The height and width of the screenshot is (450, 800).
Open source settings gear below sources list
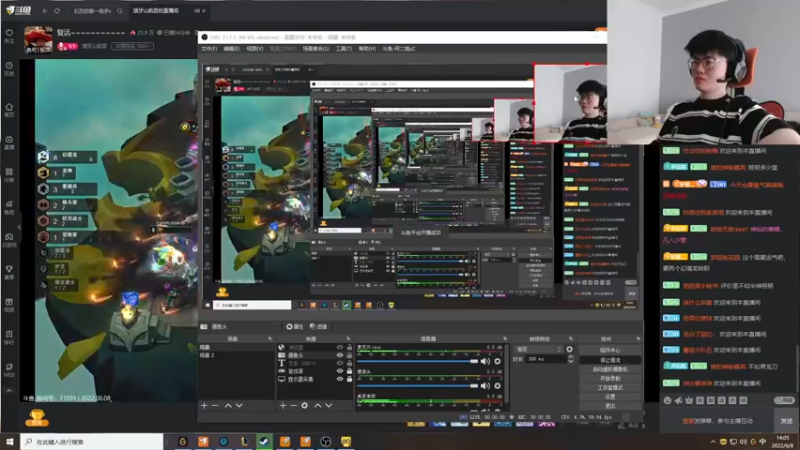click(305, 405)
